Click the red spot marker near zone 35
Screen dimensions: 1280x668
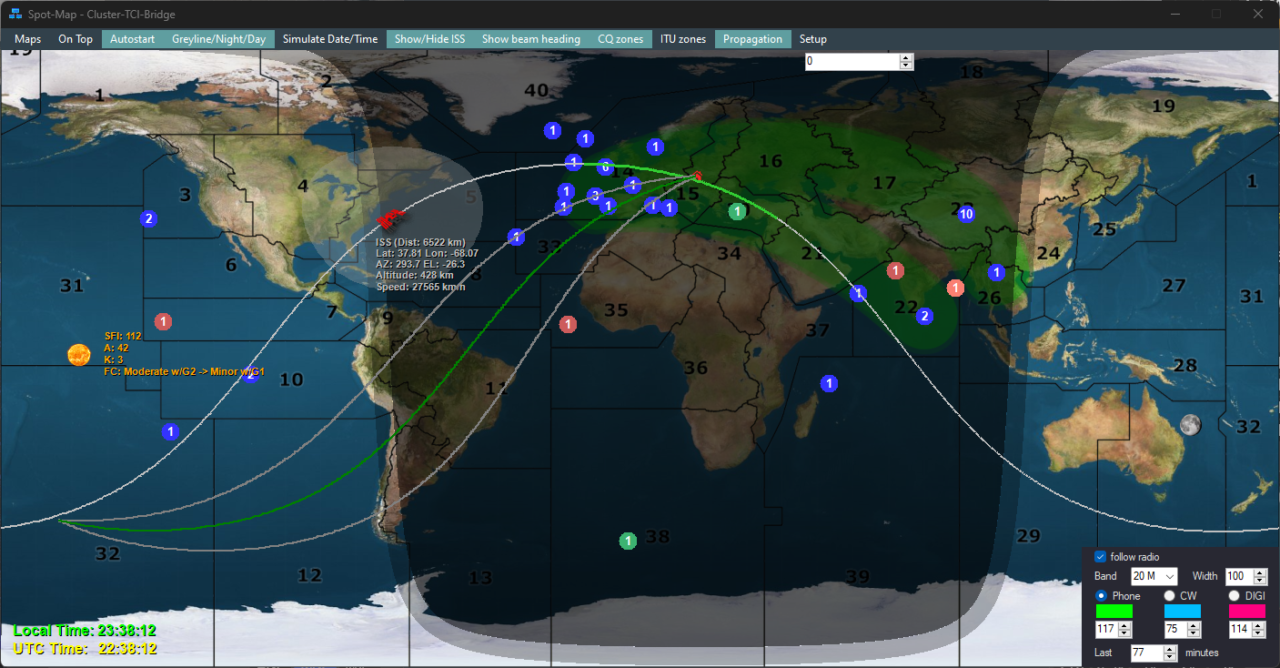568,324
